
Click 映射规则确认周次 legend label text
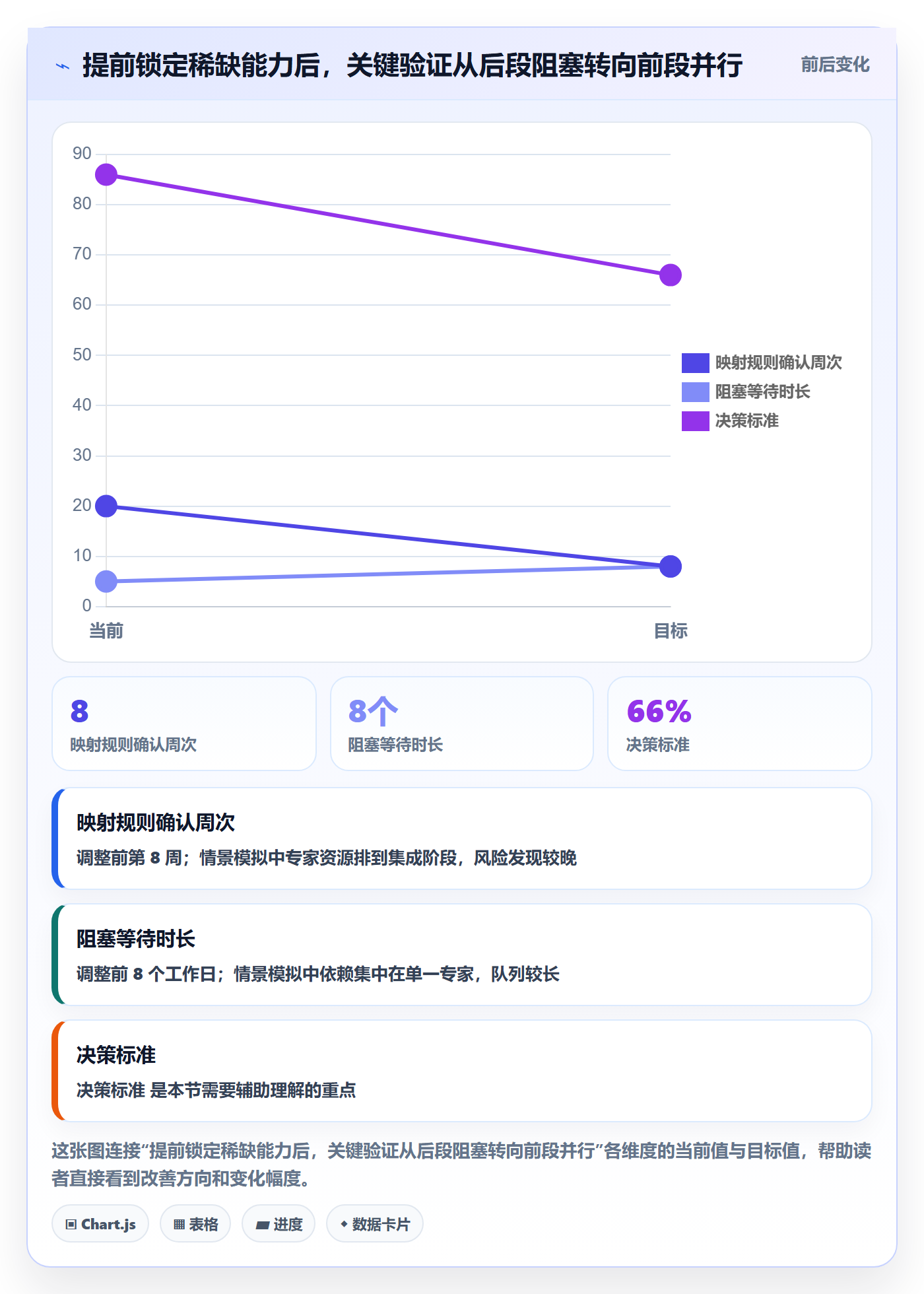(779, 362)
